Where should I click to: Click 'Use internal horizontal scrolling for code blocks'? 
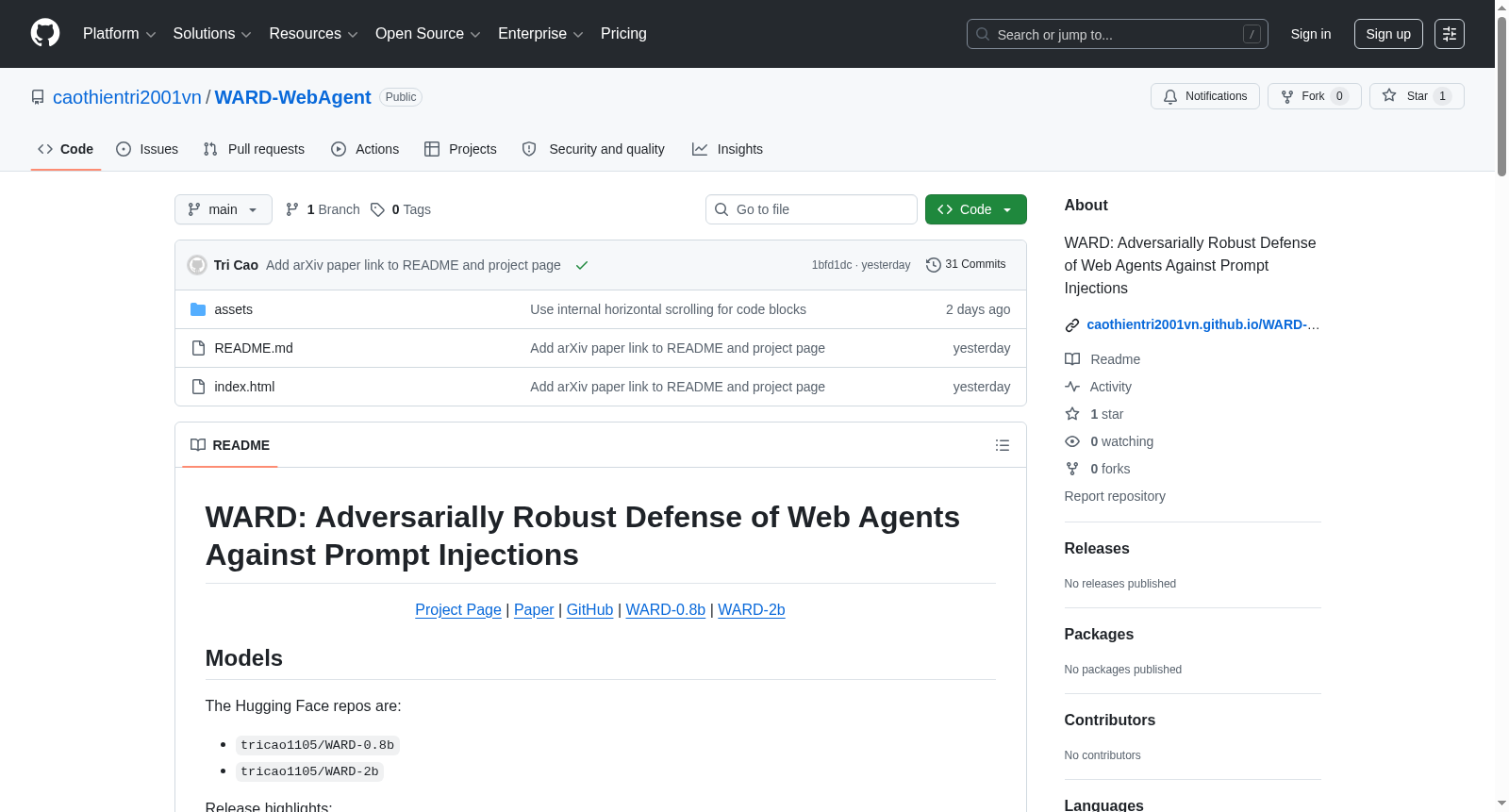coord(668,309)
